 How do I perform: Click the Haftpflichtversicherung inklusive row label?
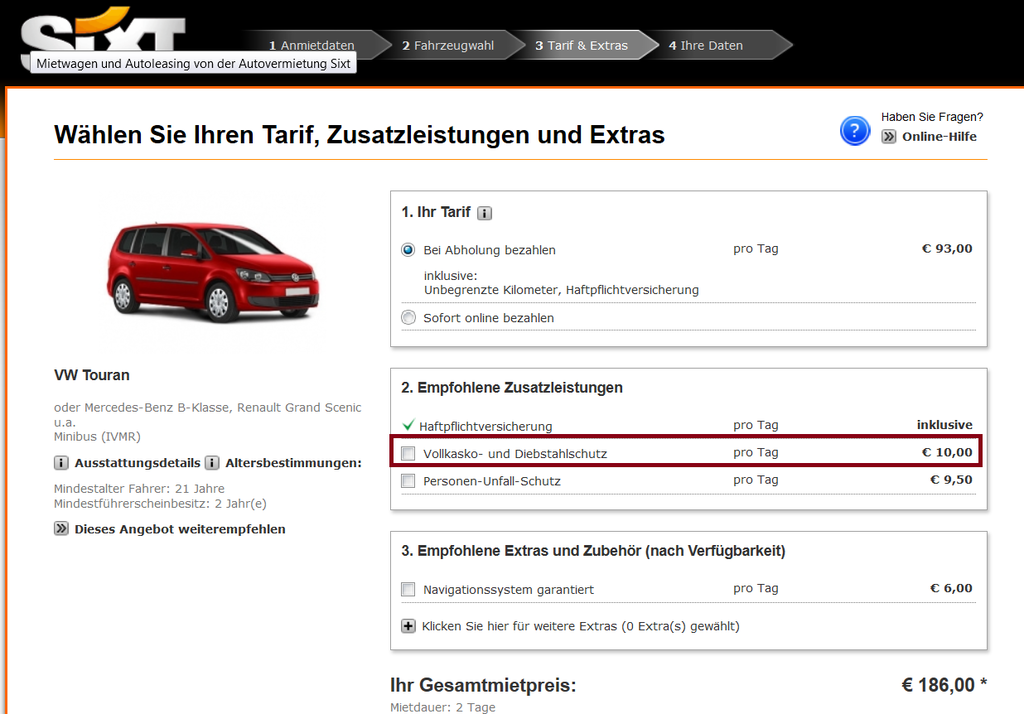[485, 427]
